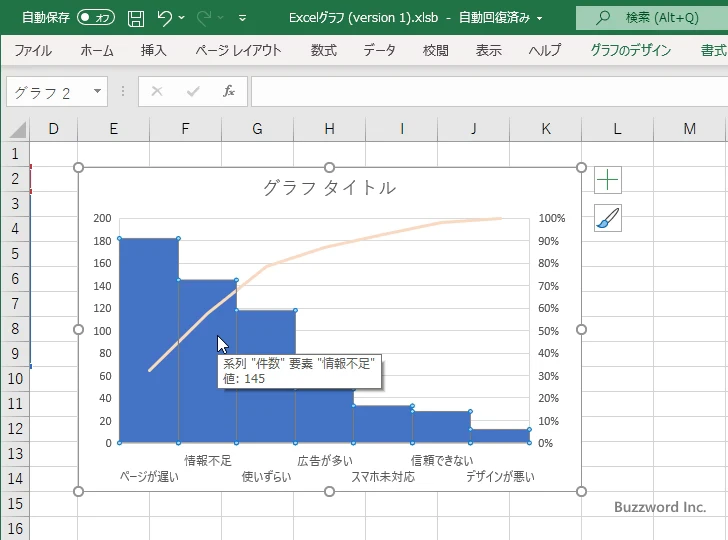Click the formula bar Cancel X icon

157,91
